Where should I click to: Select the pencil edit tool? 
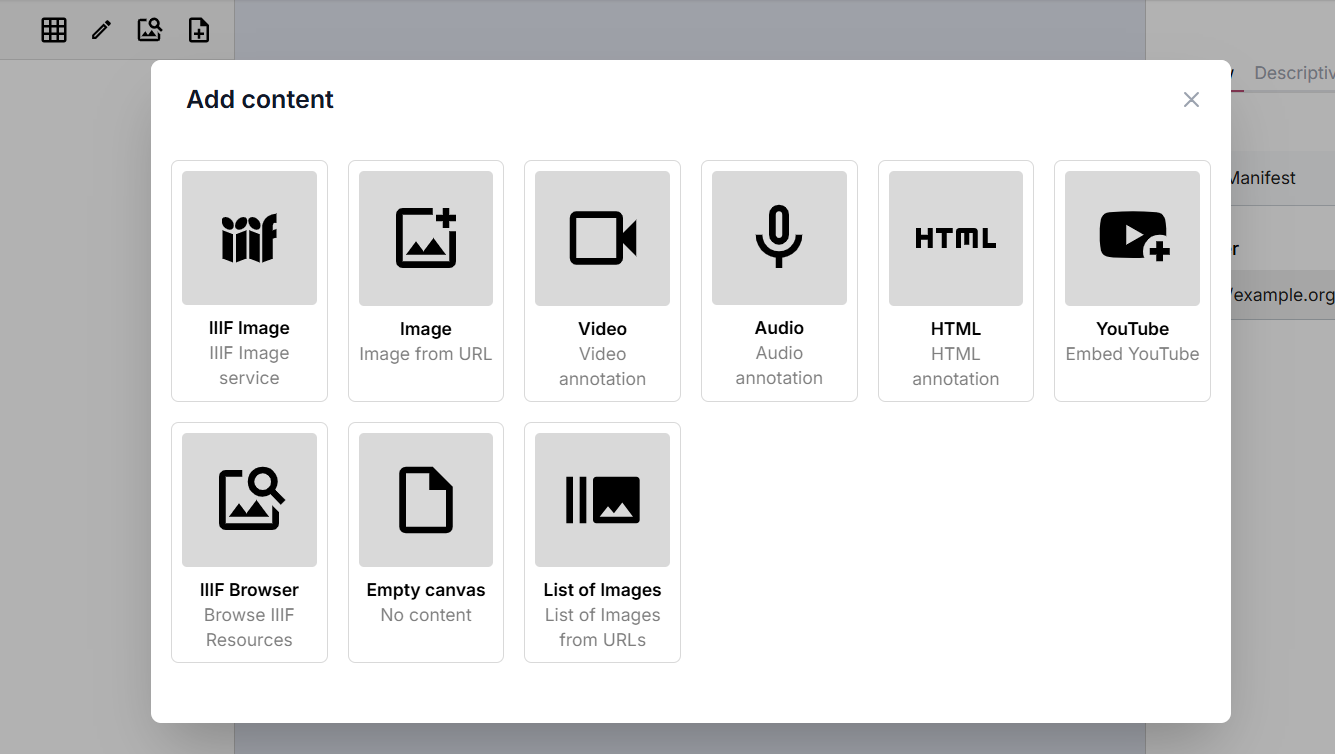(x=101, y=30)
